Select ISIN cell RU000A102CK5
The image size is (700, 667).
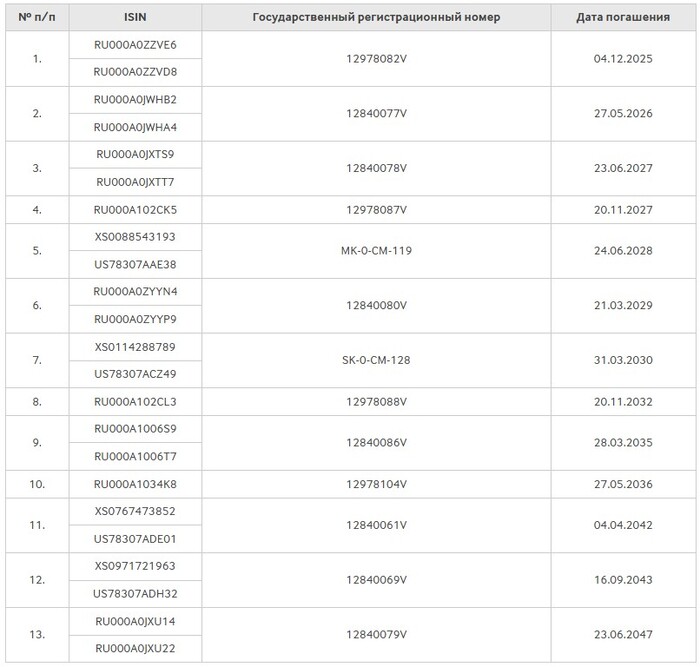[135, 210]
